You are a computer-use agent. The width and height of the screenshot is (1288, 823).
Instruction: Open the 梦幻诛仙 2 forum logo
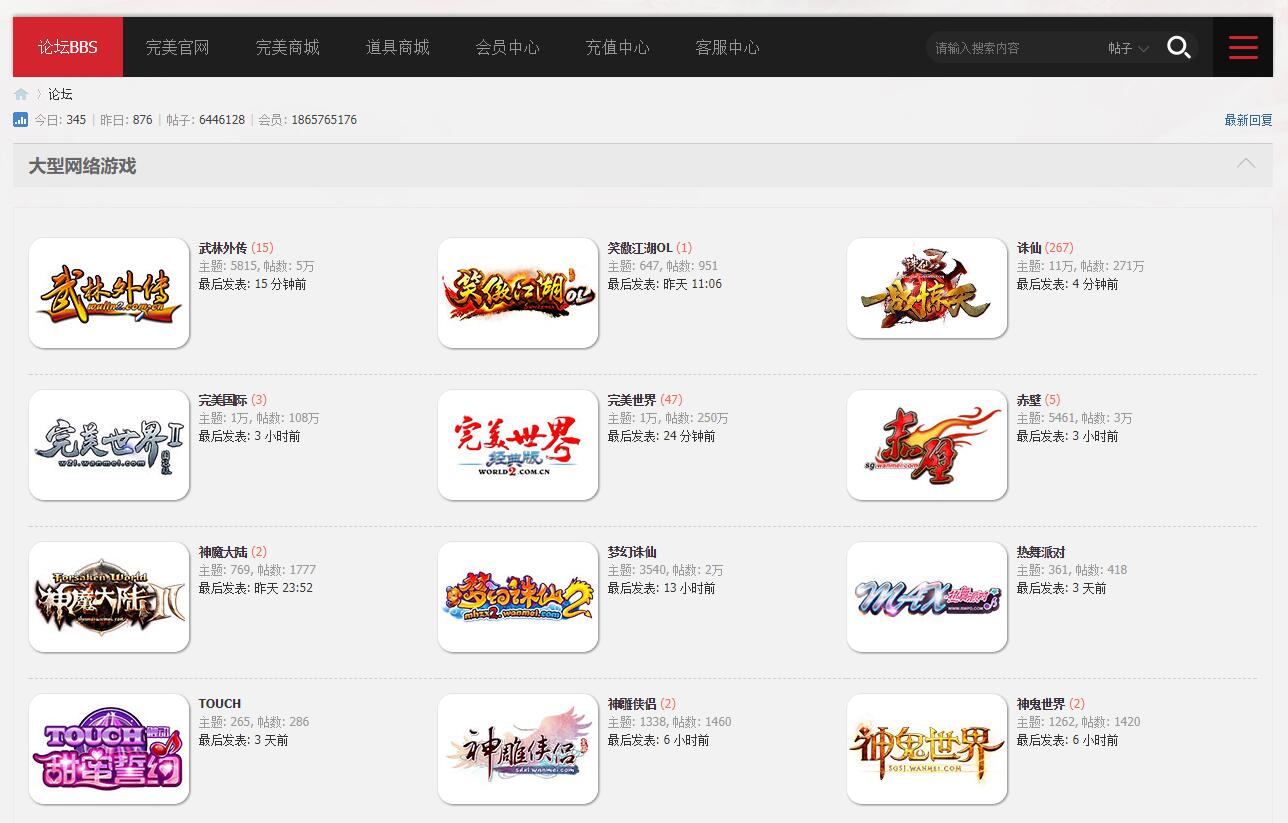pyautogui.click(x=518, y=597)
